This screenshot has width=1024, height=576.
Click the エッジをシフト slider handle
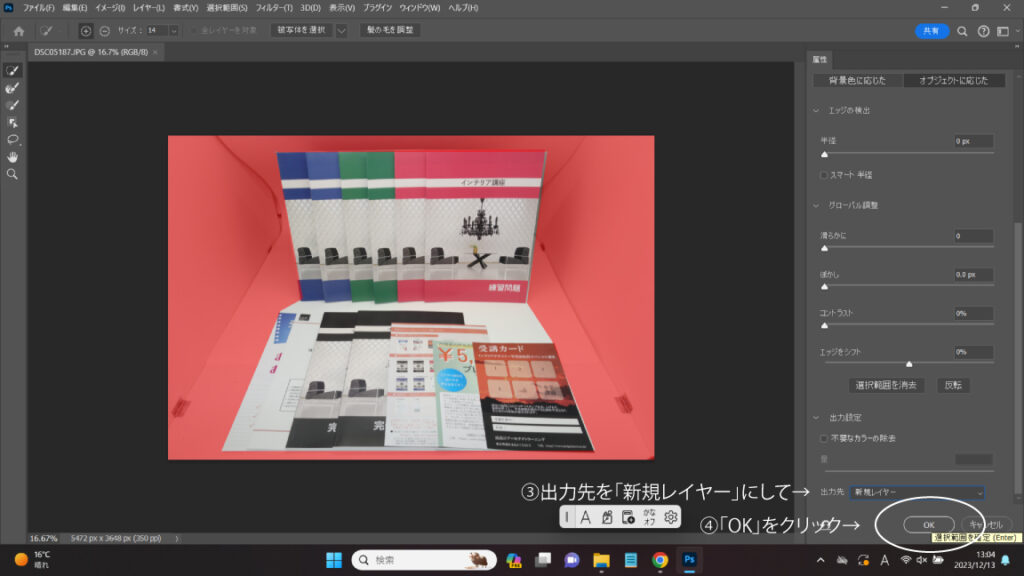(908, 364)
